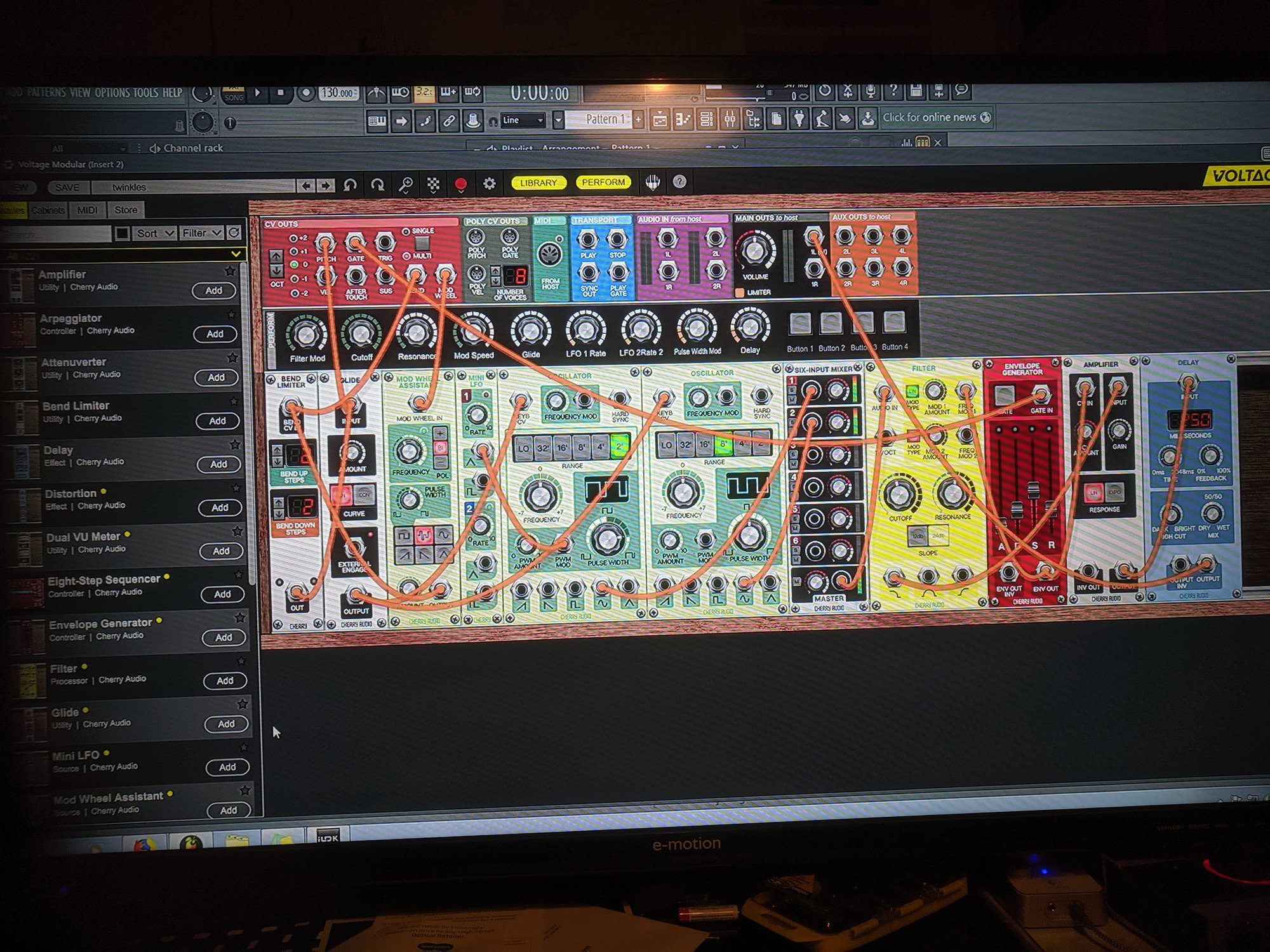1270x952 pixels.
Task: Increase octave with the OCT up arrow
Action: pyautogui.click(x=277, y=256)
